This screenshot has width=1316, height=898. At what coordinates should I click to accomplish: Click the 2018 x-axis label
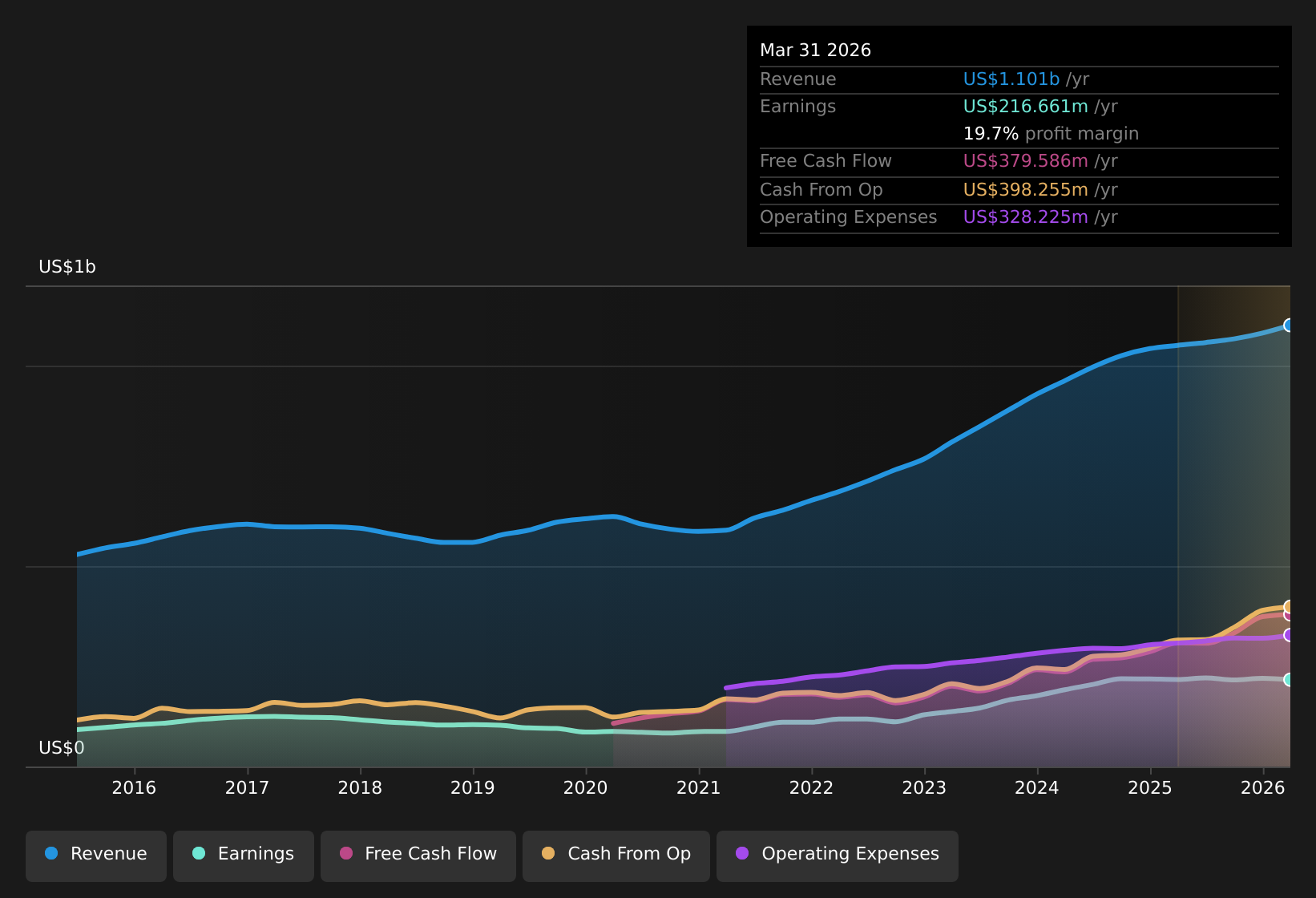point(360,787)
